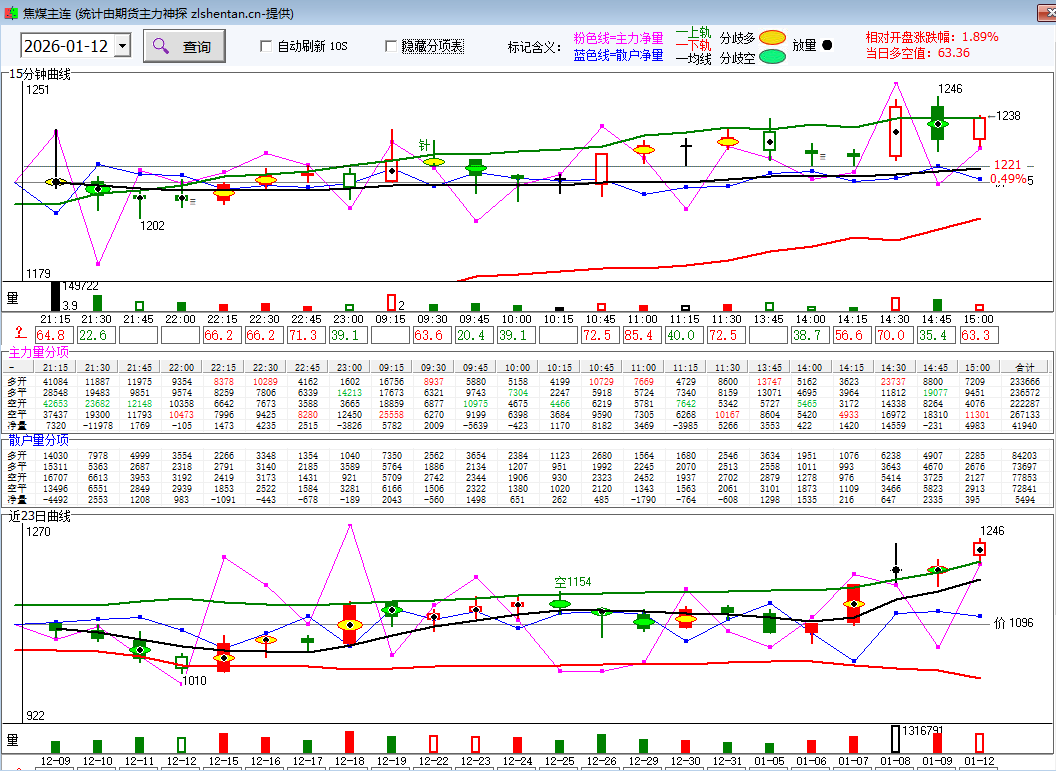1056x771 pixels.
Task: Click the 针 marker on 15-minute chart
Action: pos(424,145)
